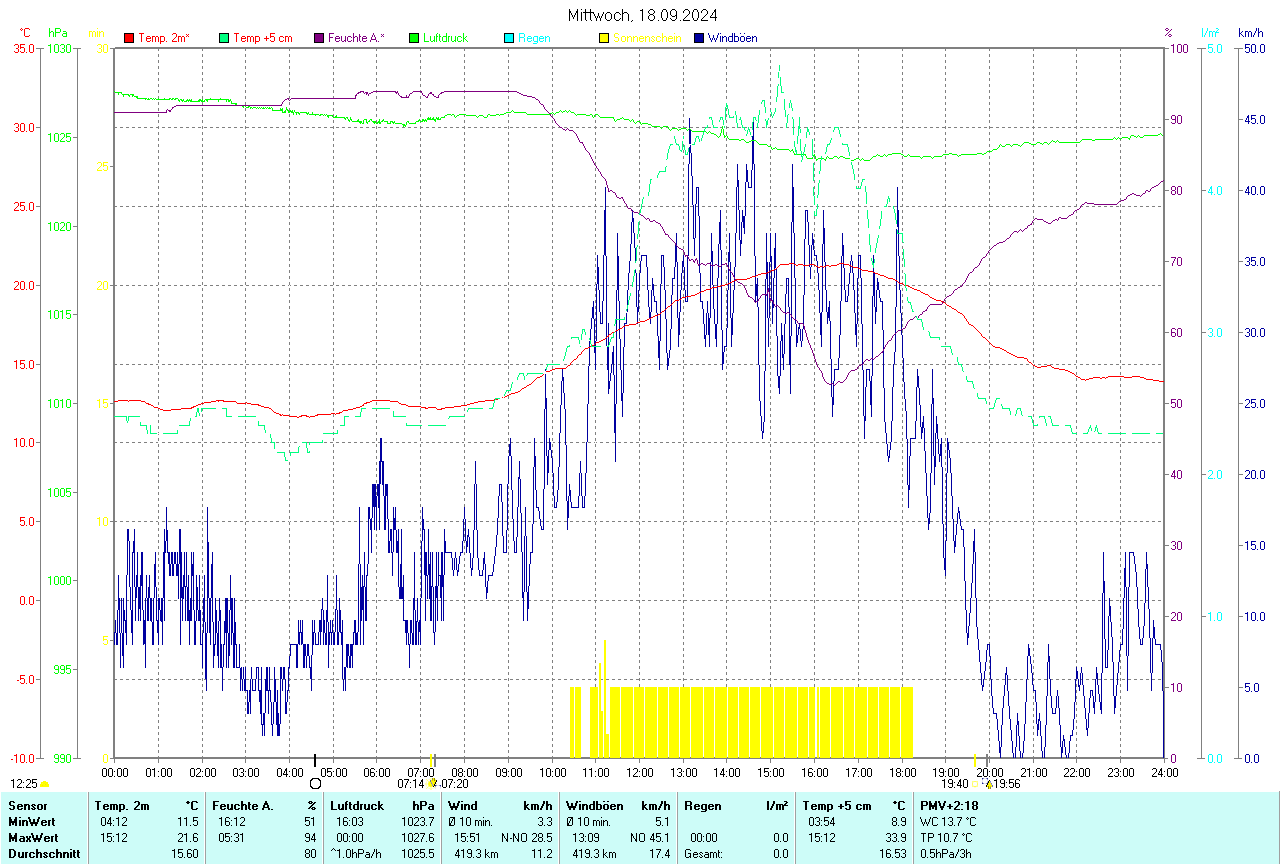
Task: Click the yellow Sonnenschein legend swatch
Action: click(604, 38)
